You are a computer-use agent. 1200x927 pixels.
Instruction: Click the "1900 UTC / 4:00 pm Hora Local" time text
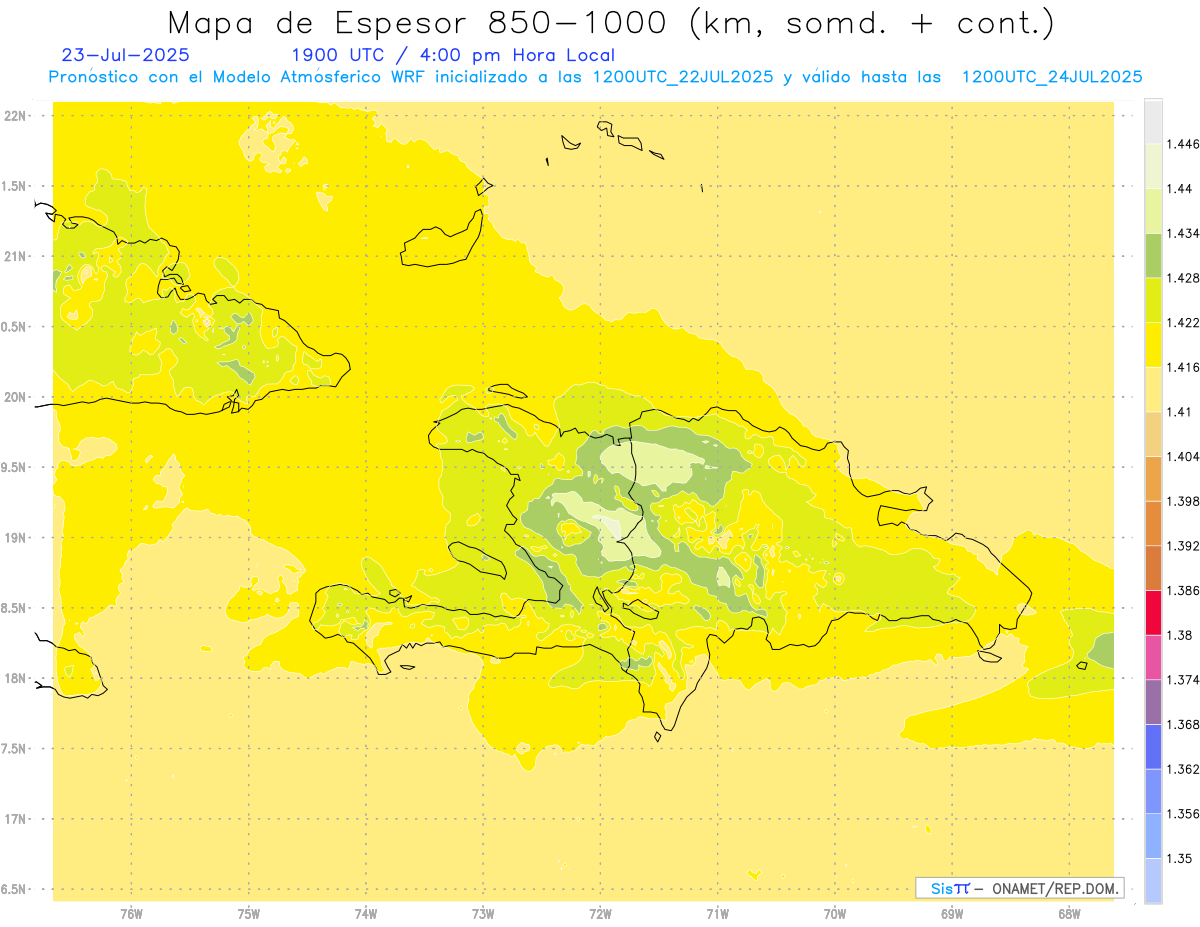coord(453,56)
